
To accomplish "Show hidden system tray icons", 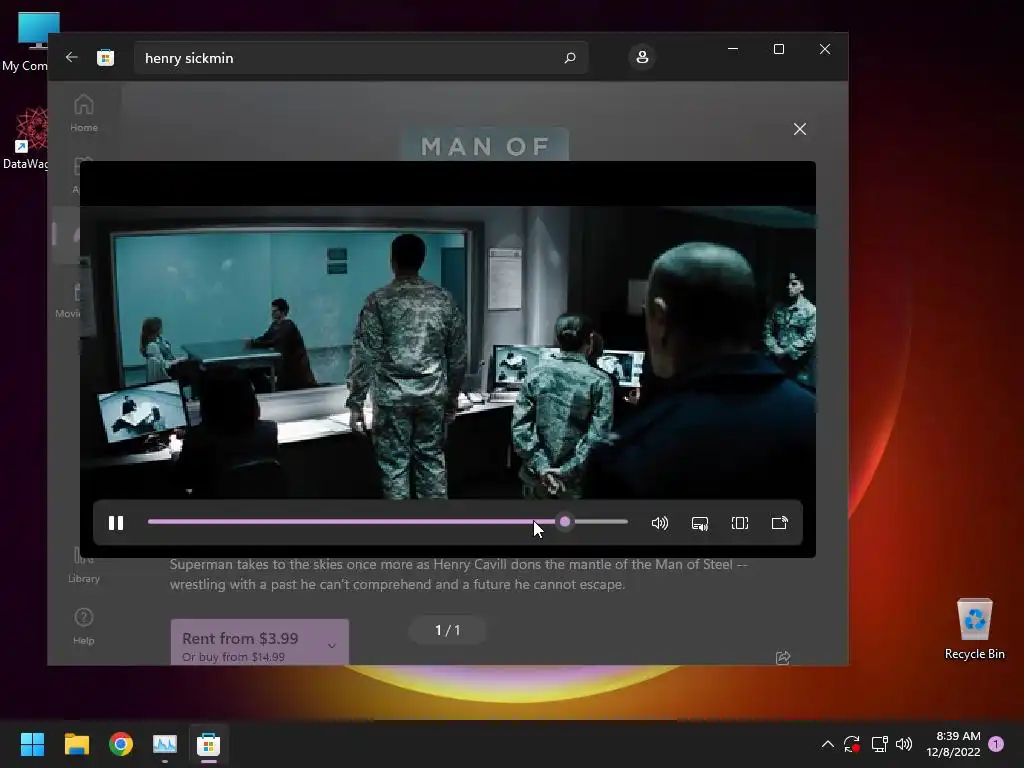I will point(827,744).
